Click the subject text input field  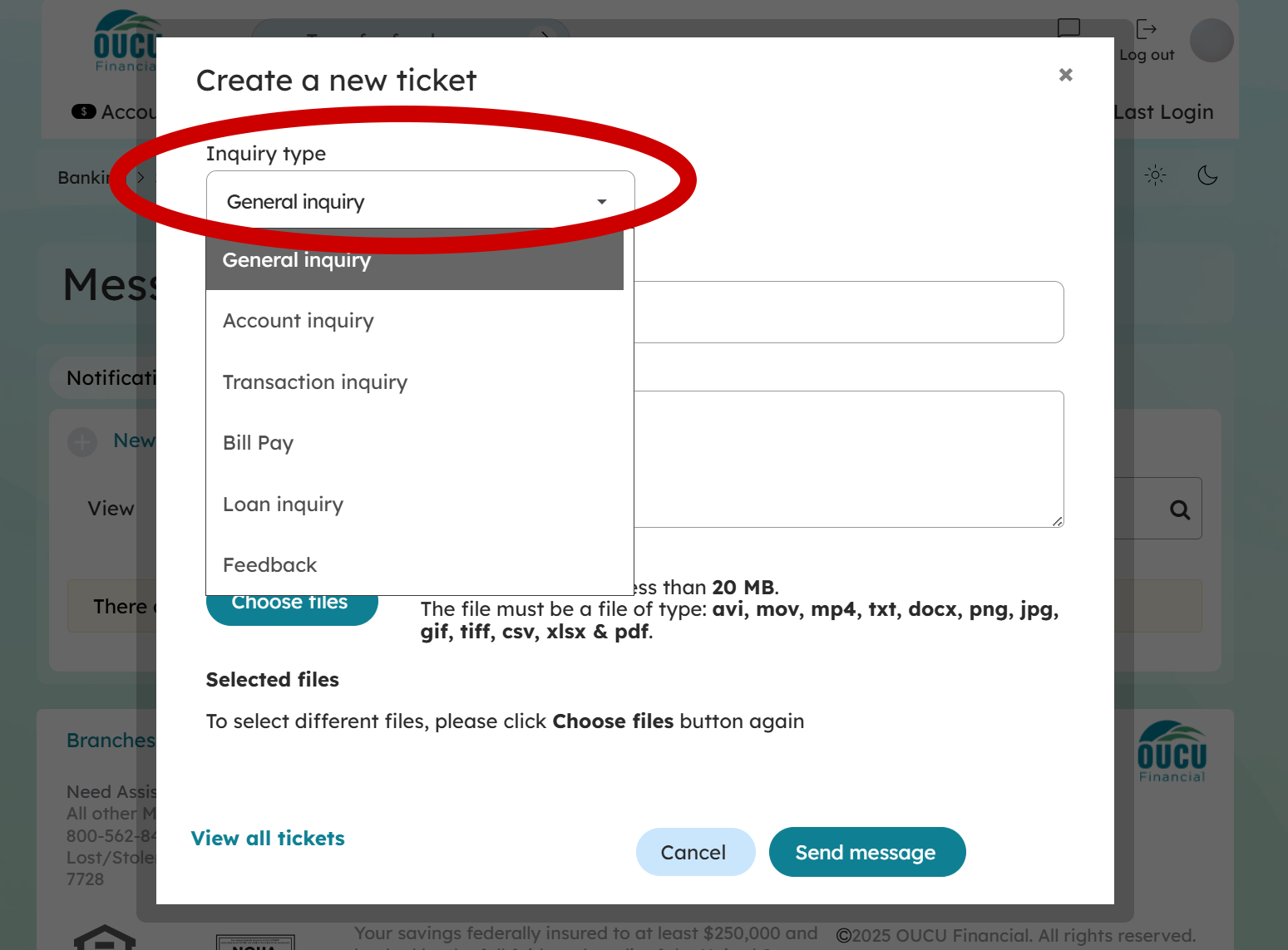point(848,312)
